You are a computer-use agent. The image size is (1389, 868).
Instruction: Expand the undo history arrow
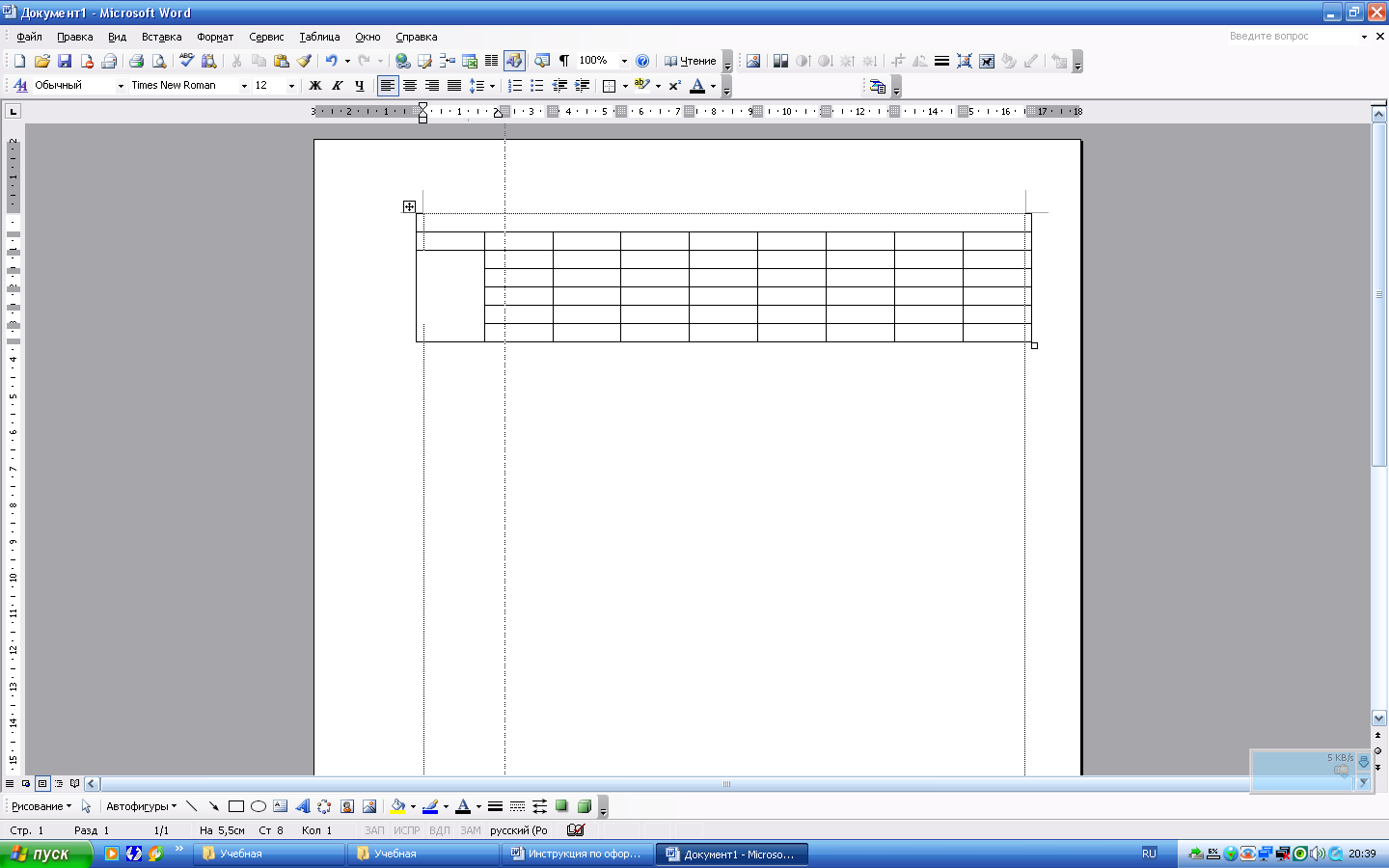pyautogui.click(x=347, y=61)
